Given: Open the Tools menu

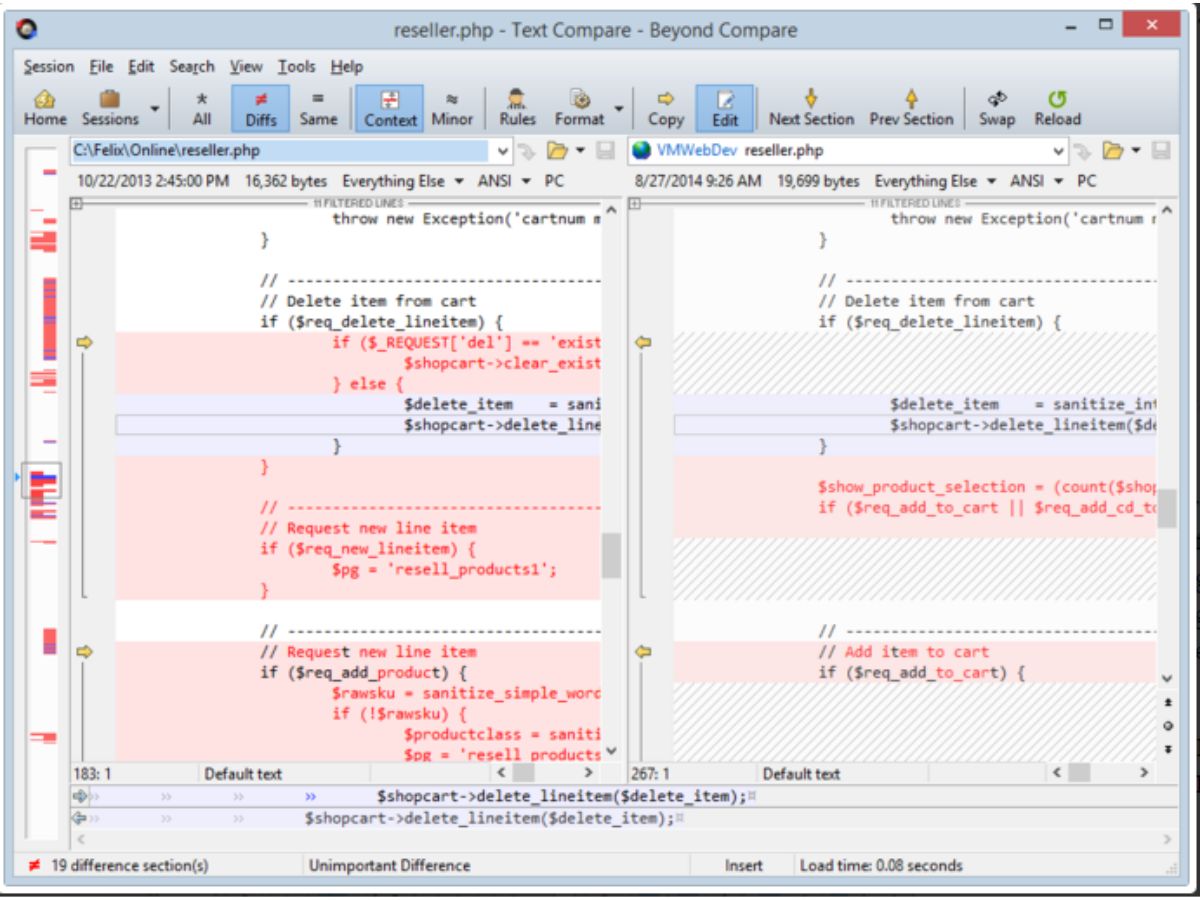Looking at the screenshot, I should pyautogui.click(x=297, y=67).
